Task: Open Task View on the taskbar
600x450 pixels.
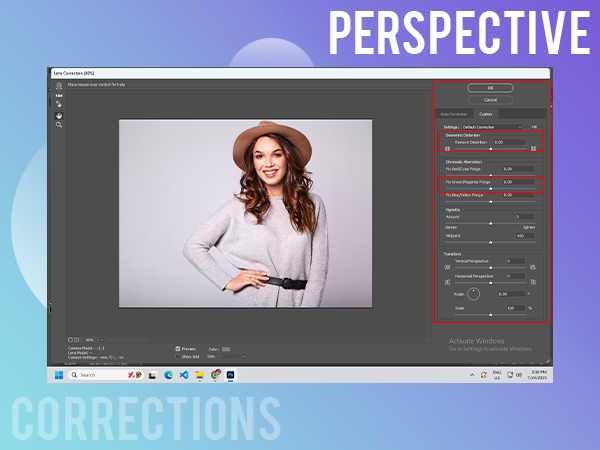Action: point(152,375)
